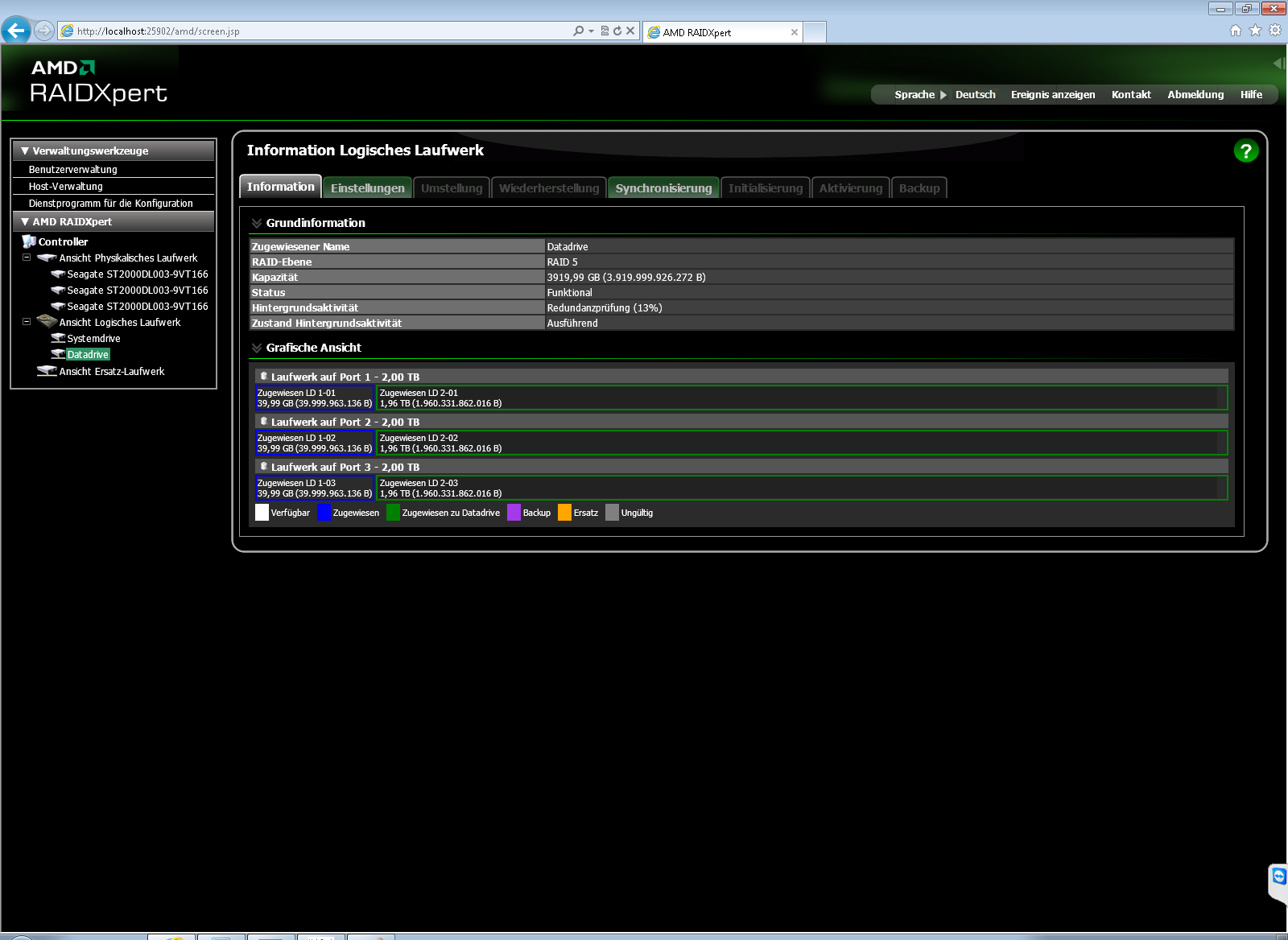The height and width of the screenshot is (940, 1288).
Task: Collapse the AMD RAIDXpert sidebar section
Action: click(x=25, y=221)
